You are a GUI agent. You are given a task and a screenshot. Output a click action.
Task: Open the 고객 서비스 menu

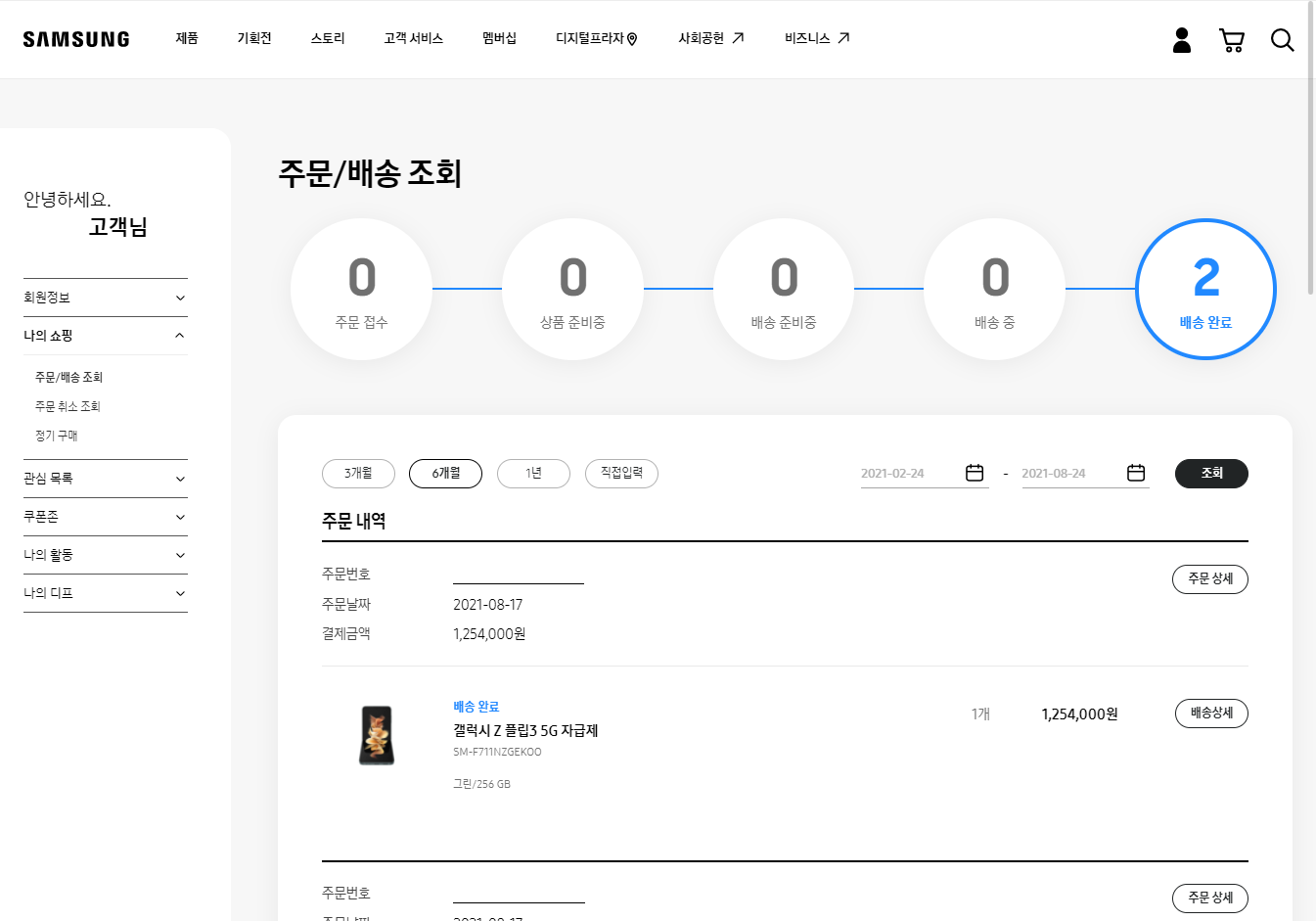point(413,38)
